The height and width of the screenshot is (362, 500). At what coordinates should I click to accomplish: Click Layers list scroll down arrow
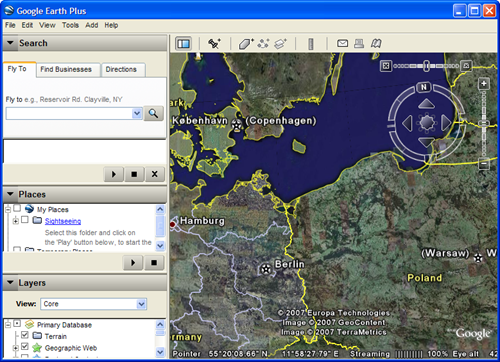click(x=160, y=352)
